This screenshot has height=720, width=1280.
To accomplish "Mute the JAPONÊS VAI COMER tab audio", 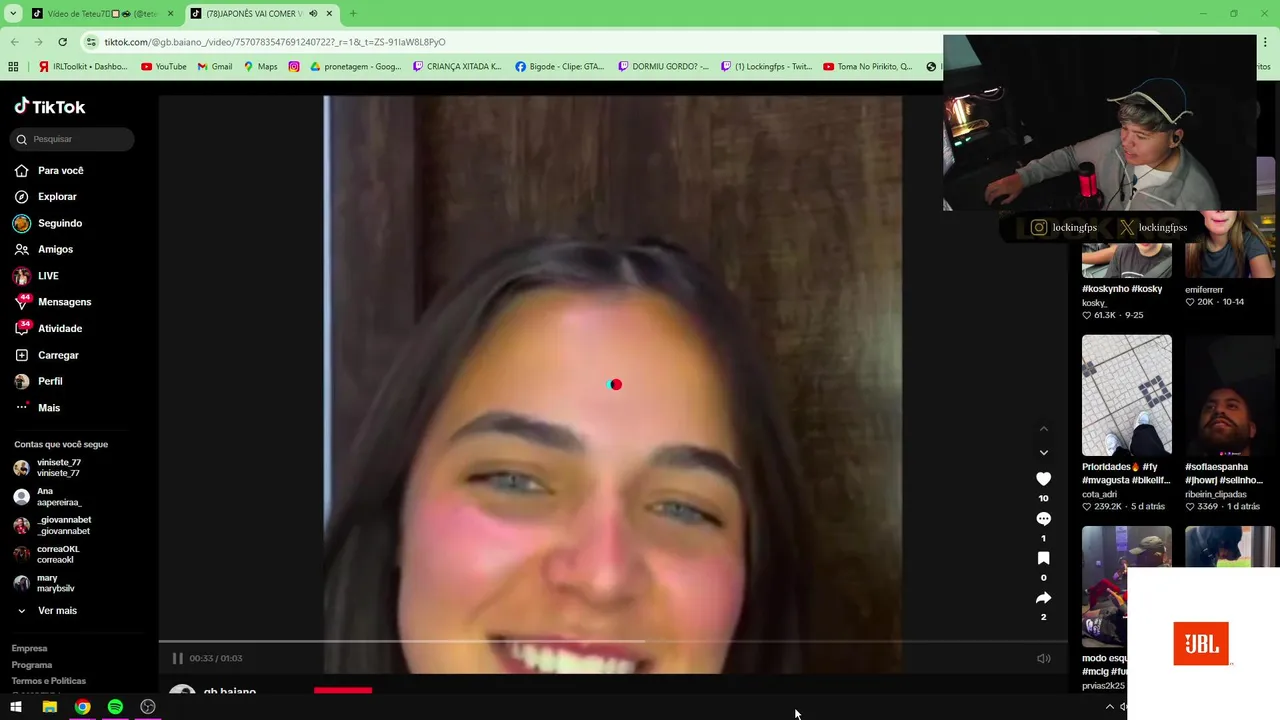I will click(x=313, y=14).
